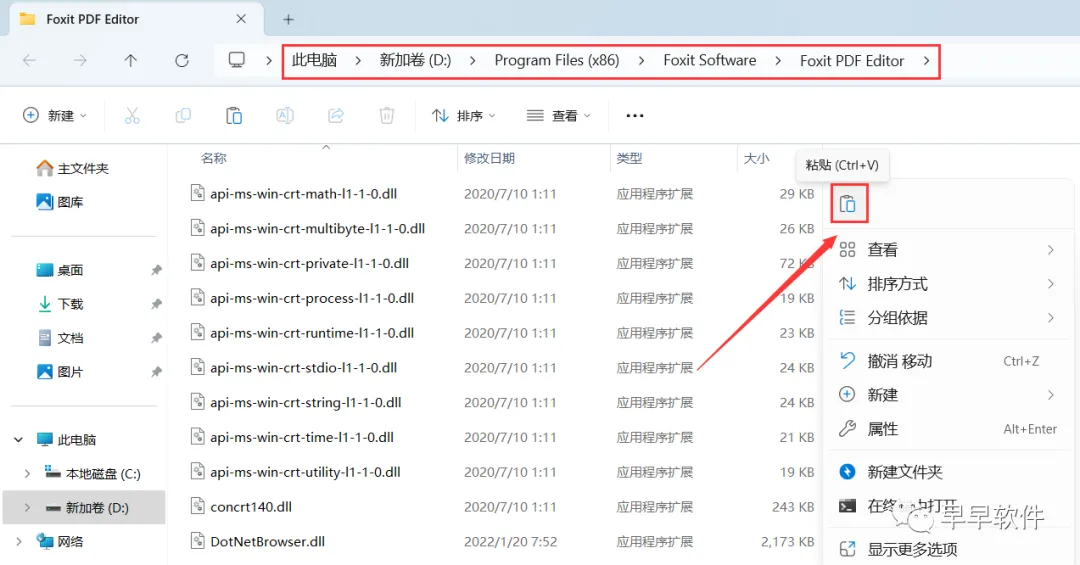This screenshot has height=565, width=1080.
Task: Choose 新建文件夹 in context menu
Action: (947, 472)
